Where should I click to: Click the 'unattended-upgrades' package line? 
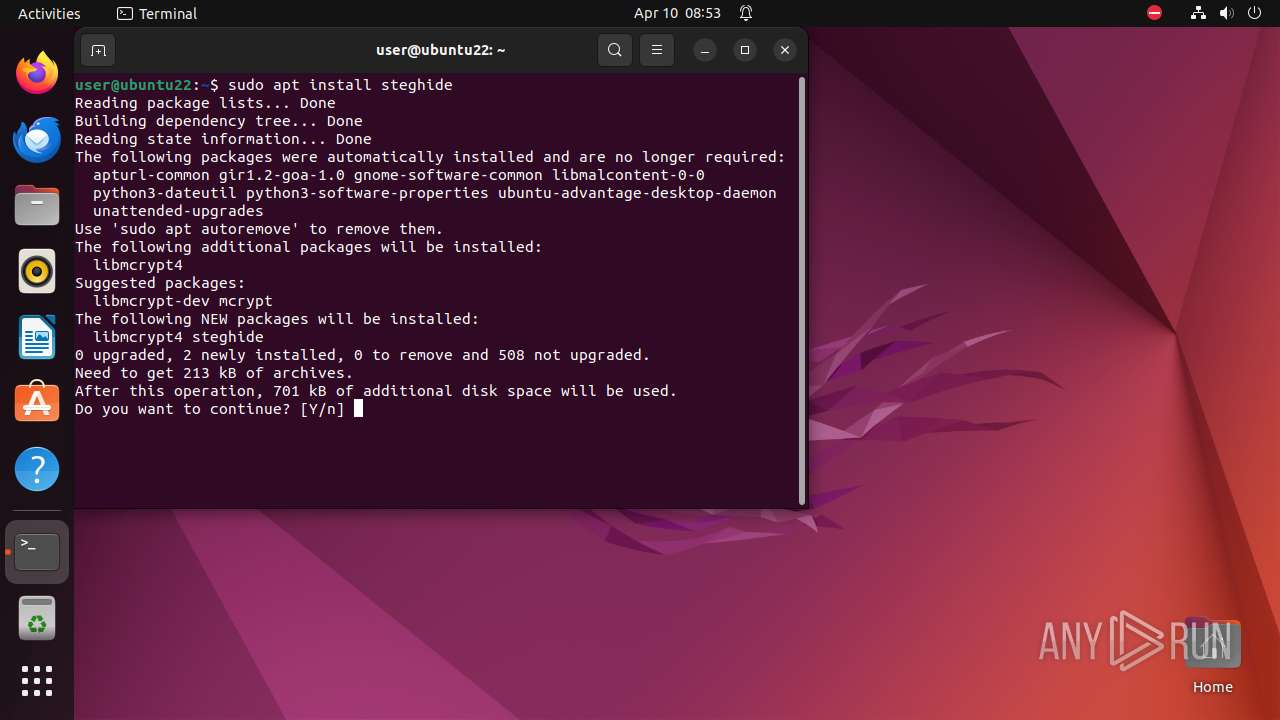click(x=178, y=211)
